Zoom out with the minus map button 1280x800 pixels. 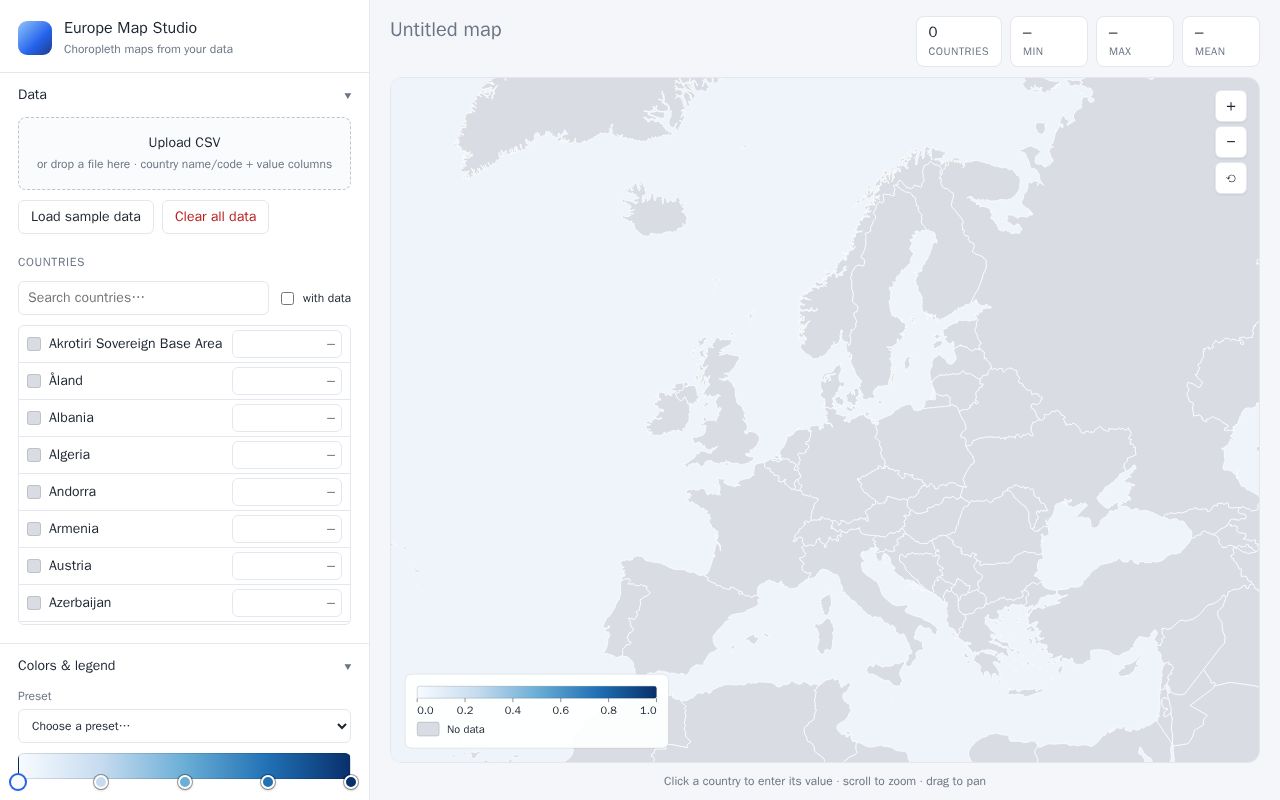pyautogui.click(x=1231, y=142)
